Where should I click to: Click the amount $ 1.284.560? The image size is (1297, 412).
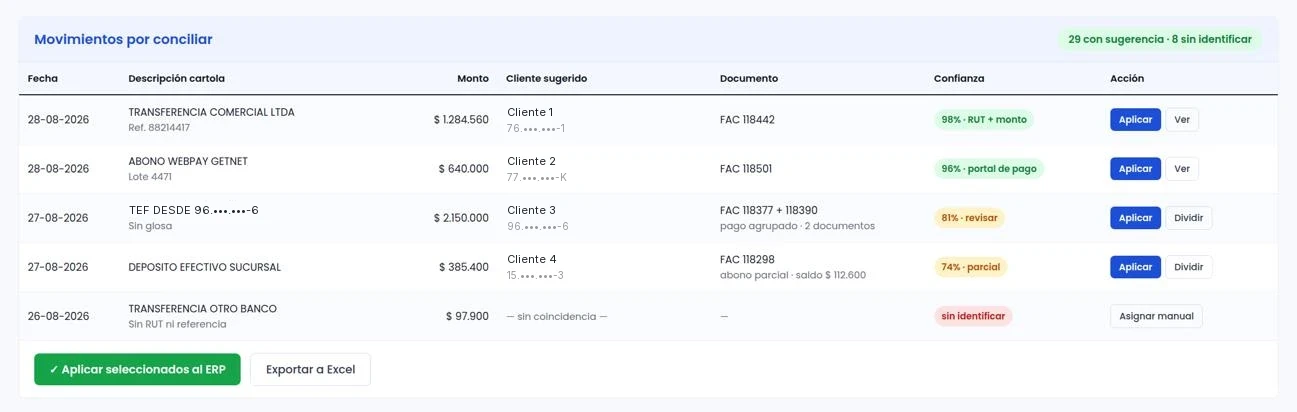[x=461, y=120]
